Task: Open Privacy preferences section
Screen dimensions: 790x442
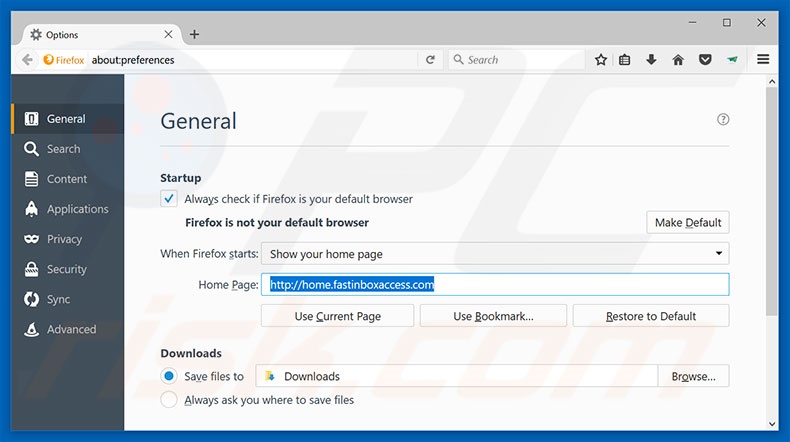Action: tap(68, 239)
